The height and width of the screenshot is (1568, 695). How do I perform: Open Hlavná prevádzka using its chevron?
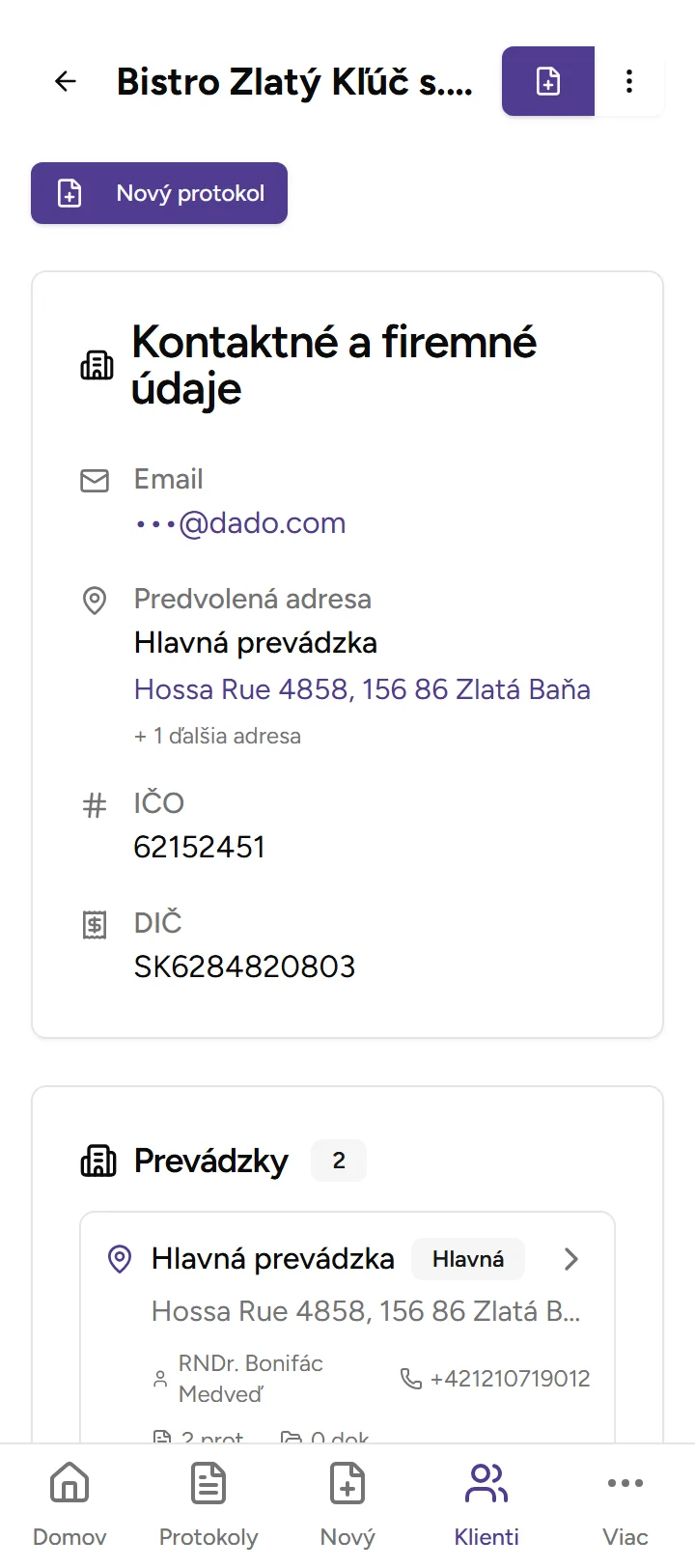pyautogui.click(x=571, y=1259)
